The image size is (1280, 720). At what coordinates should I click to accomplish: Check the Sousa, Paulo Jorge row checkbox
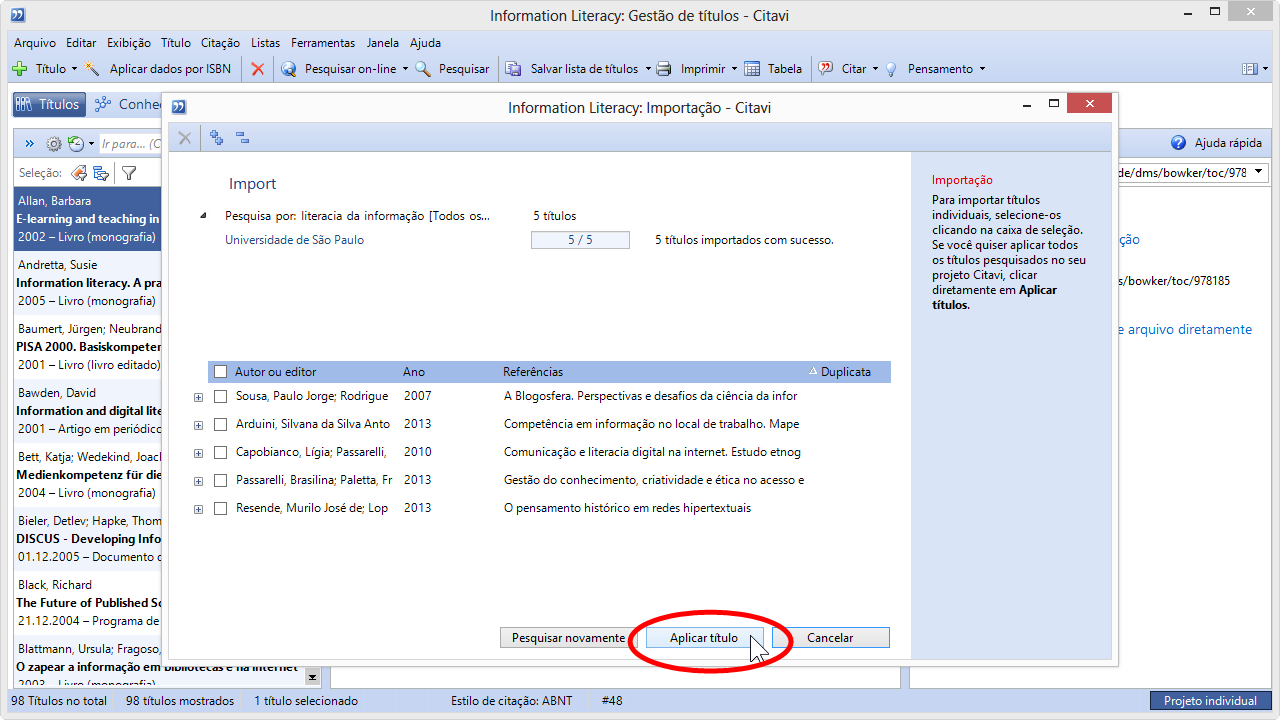pyautogui.click(x=221, y=397)
